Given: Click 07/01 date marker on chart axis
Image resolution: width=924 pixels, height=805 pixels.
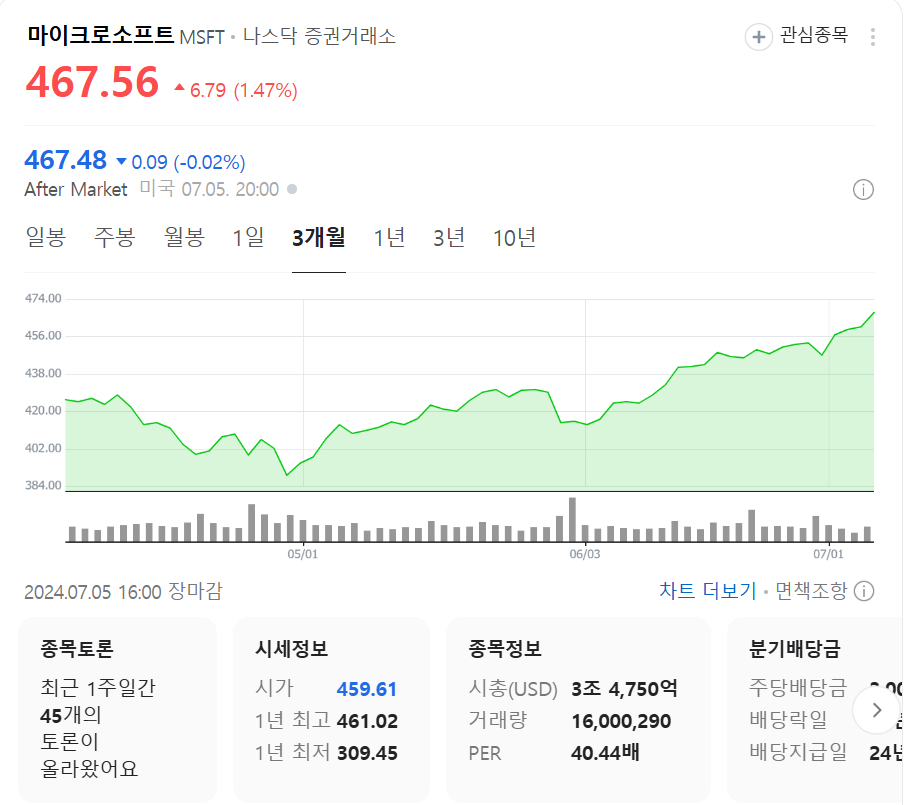Looking at the screenshot, I should (x=829, y=554).
